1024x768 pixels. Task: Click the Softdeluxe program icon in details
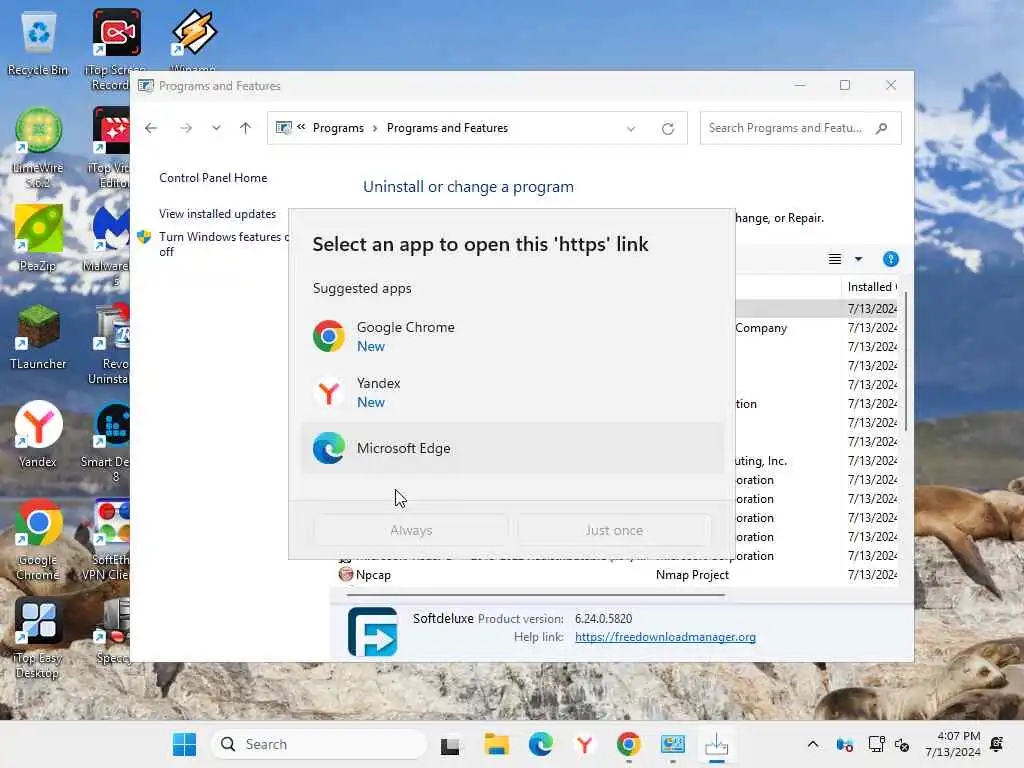tap(372, 632)
